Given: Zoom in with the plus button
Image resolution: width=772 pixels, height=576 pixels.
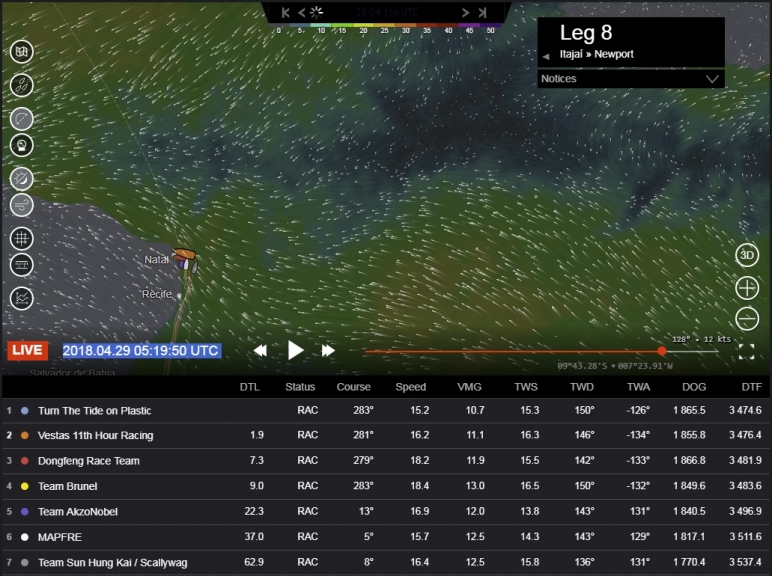Looking at the screenshot, I should (747, 288).
